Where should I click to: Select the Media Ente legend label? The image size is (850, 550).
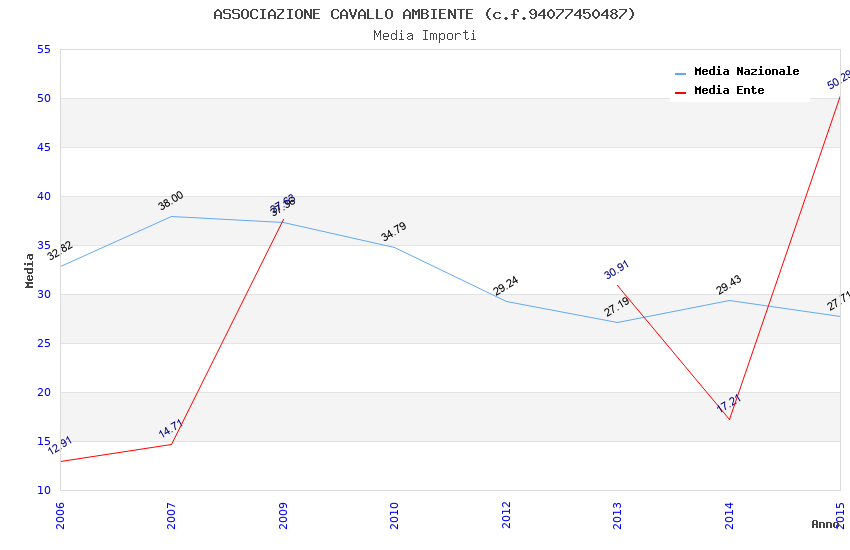(x=729, y=91)
